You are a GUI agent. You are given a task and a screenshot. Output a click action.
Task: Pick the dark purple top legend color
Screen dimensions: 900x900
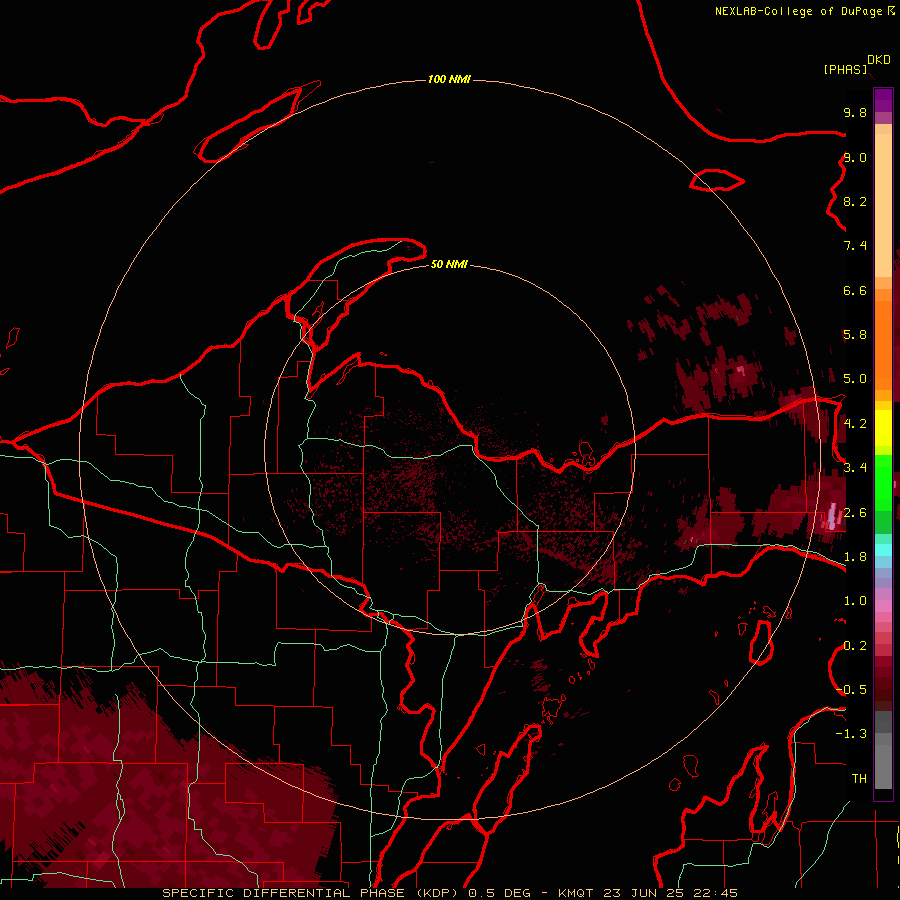pos(883,100)
